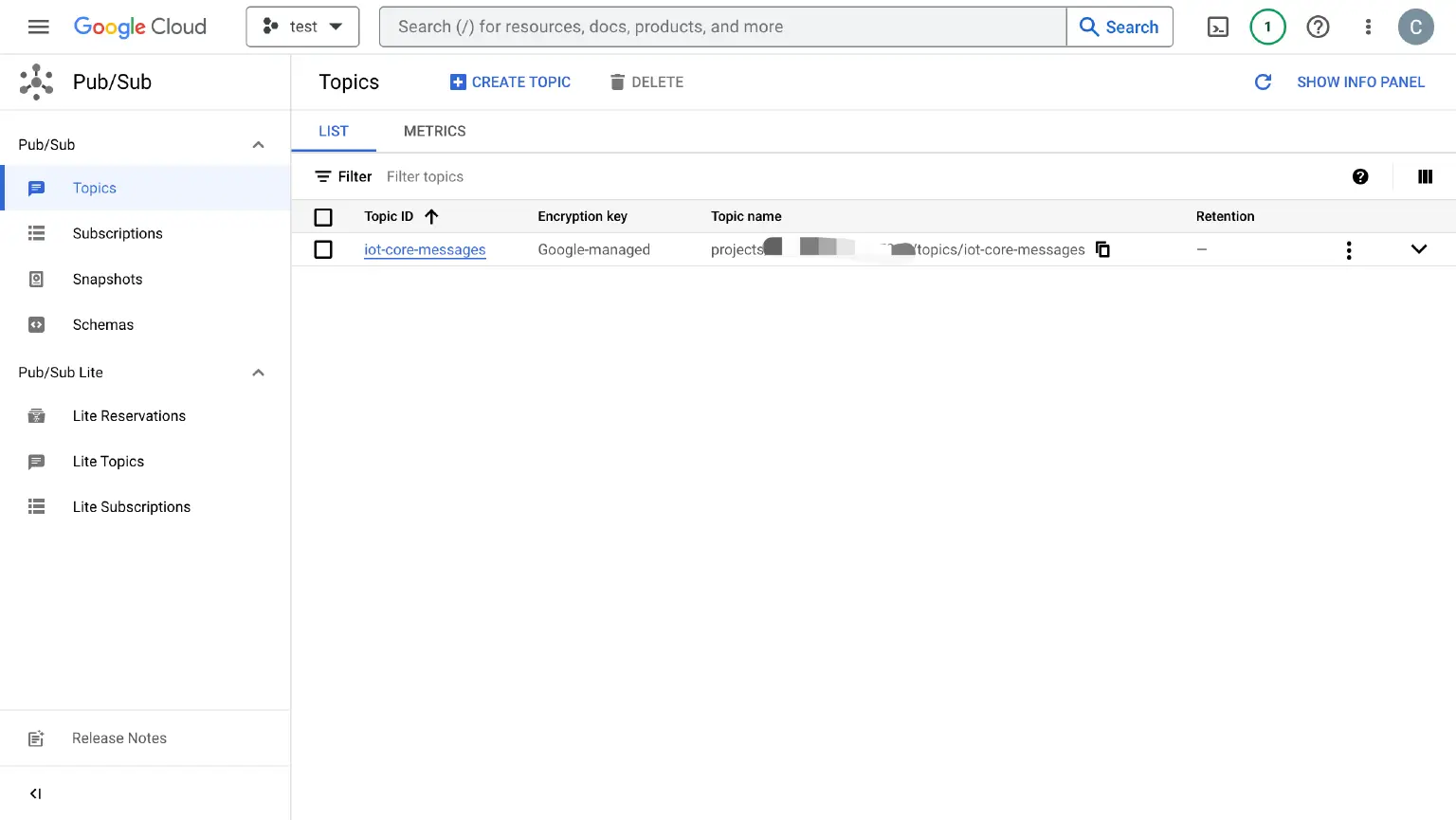Expand the iot-core-messages row details
The width and height of the screenshot is (1456, 820).
point(1418,249)
